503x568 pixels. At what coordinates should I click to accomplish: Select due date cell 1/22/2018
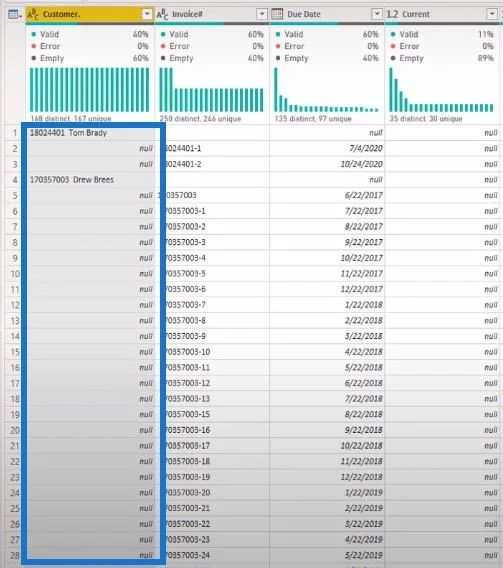pyautogui.click(x=327, y=305)
